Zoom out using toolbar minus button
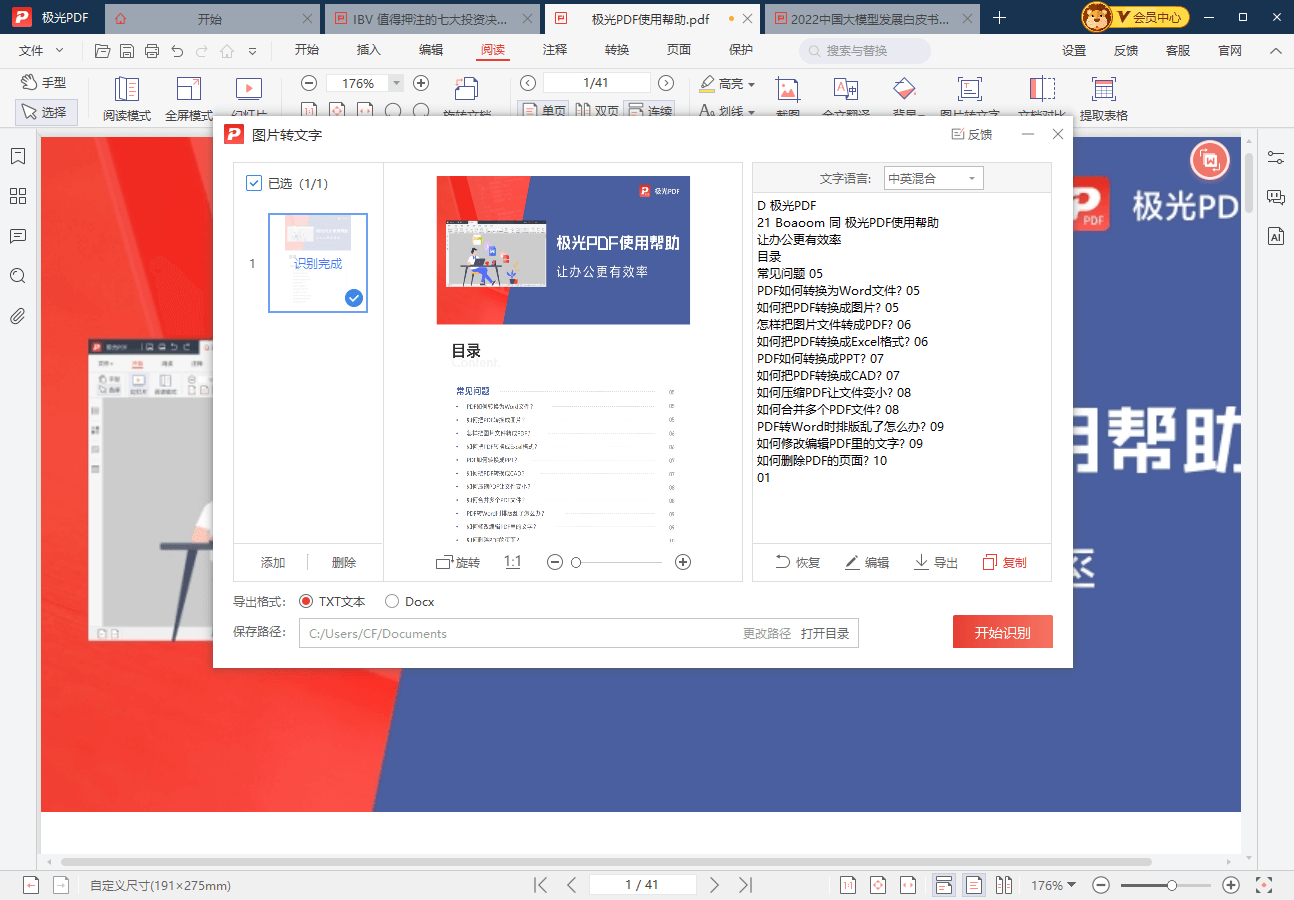 point(309,83)
